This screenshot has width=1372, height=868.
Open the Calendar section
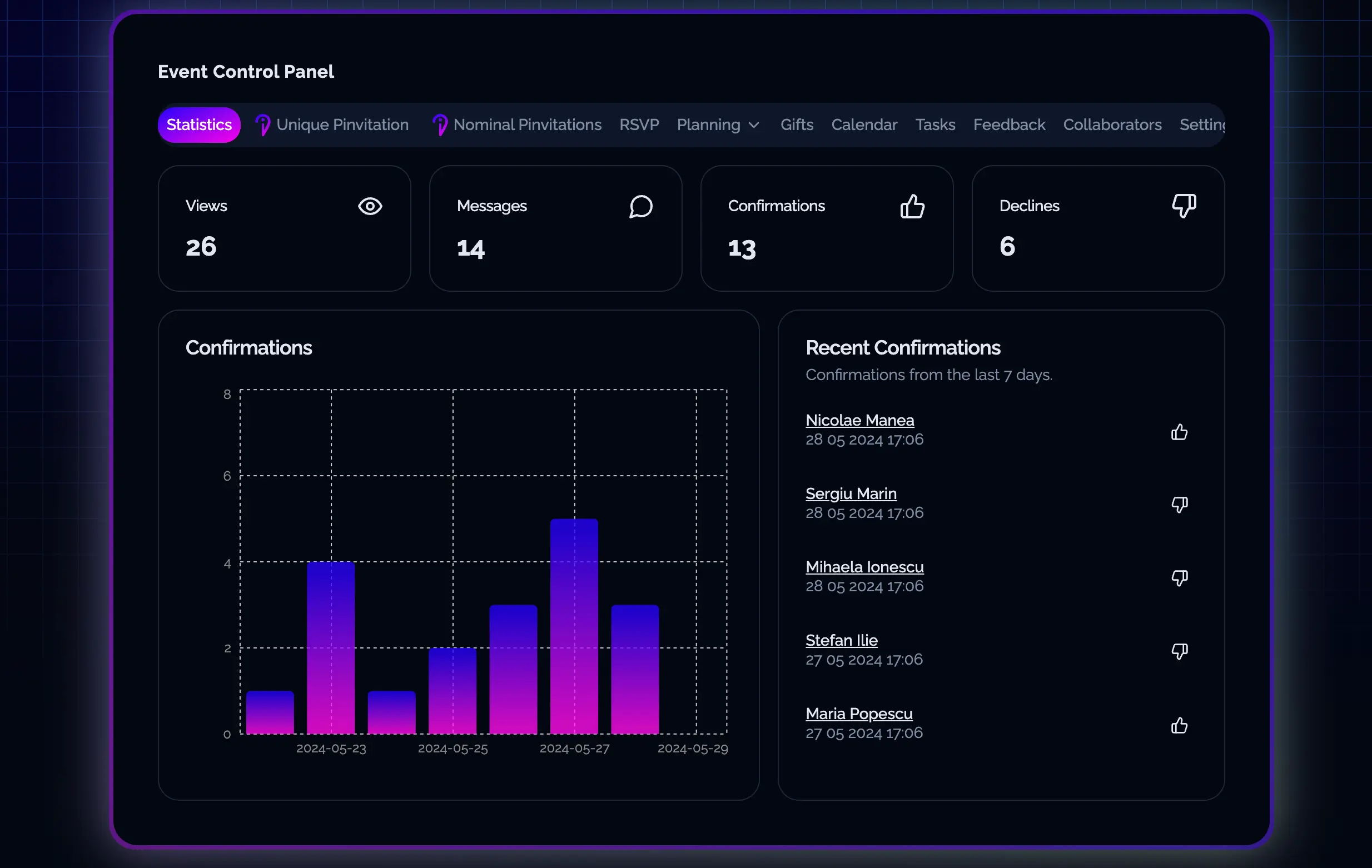click(864, 124)
